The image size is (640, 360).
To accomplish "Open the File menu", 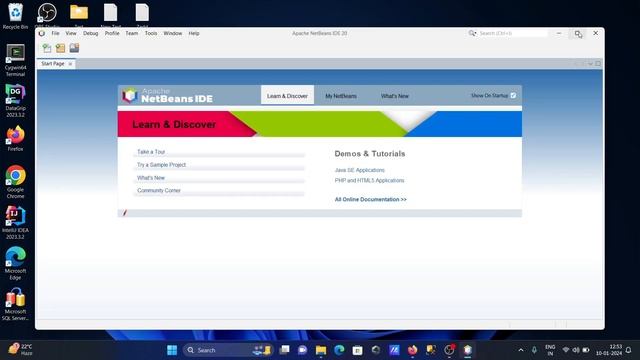I will pyautogui.click(x=56, y=33).
